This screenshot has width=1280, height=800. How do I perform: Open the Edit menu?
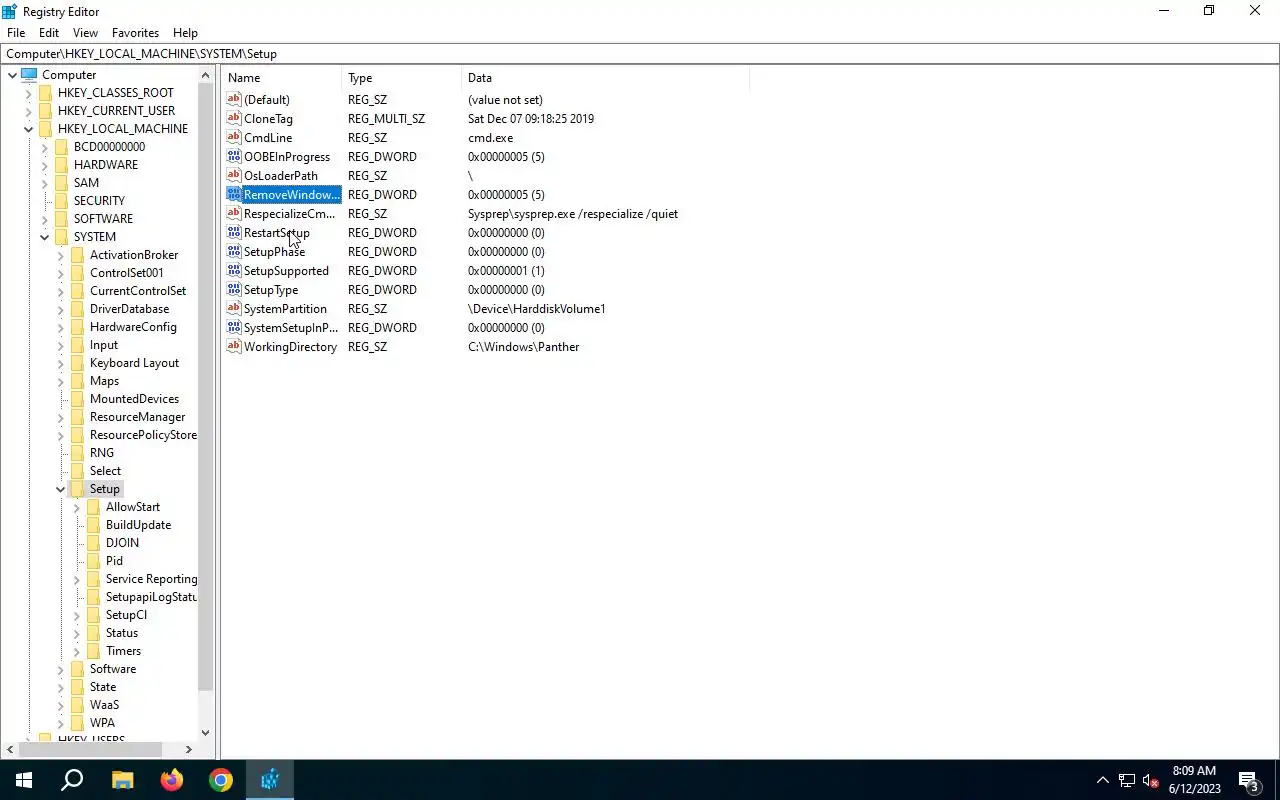click(48, 33)
